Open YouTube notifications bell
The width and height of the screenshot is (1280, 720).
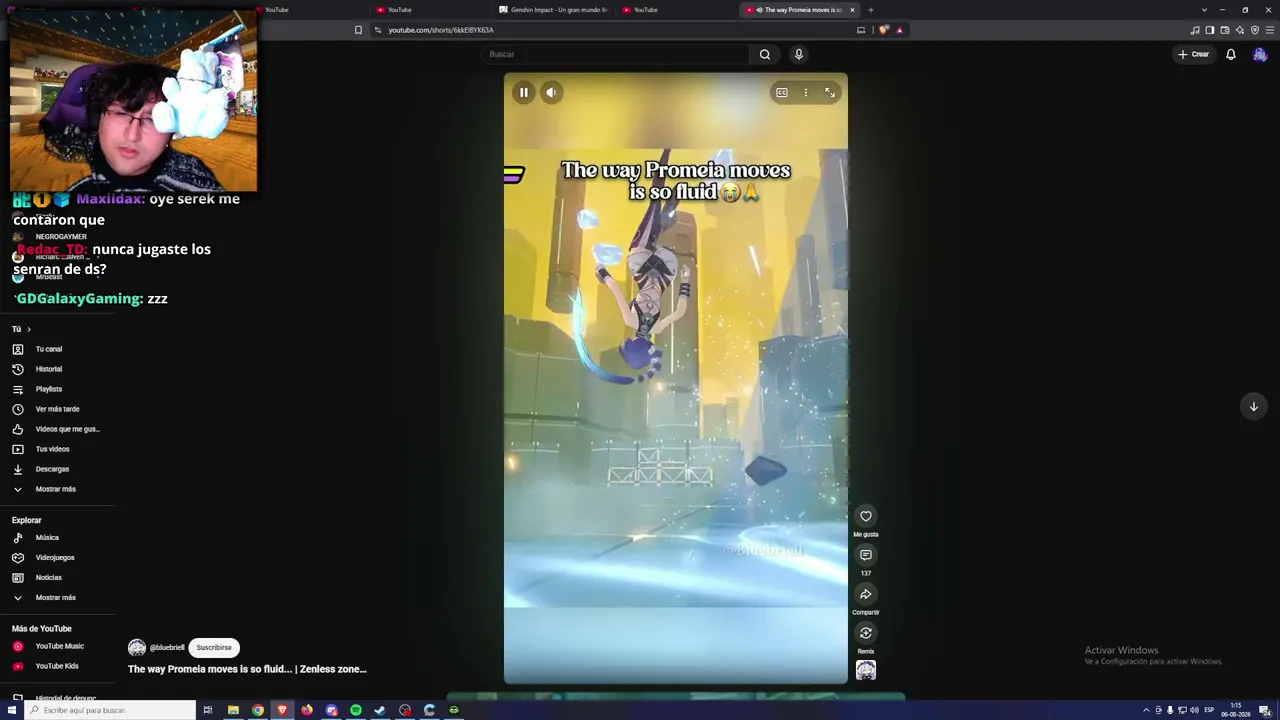pyautogui.click(x=1231, y=54)
